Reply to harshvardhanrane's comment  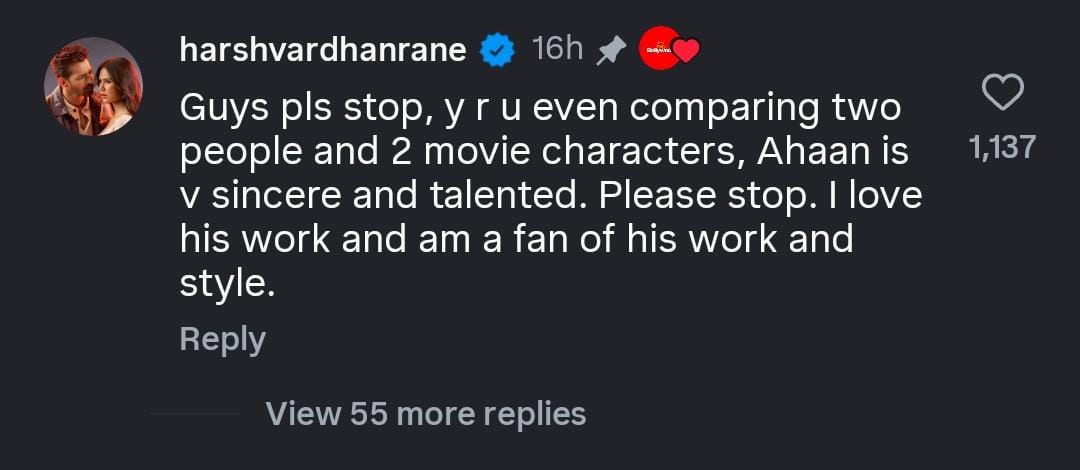[x=222, y=339]
